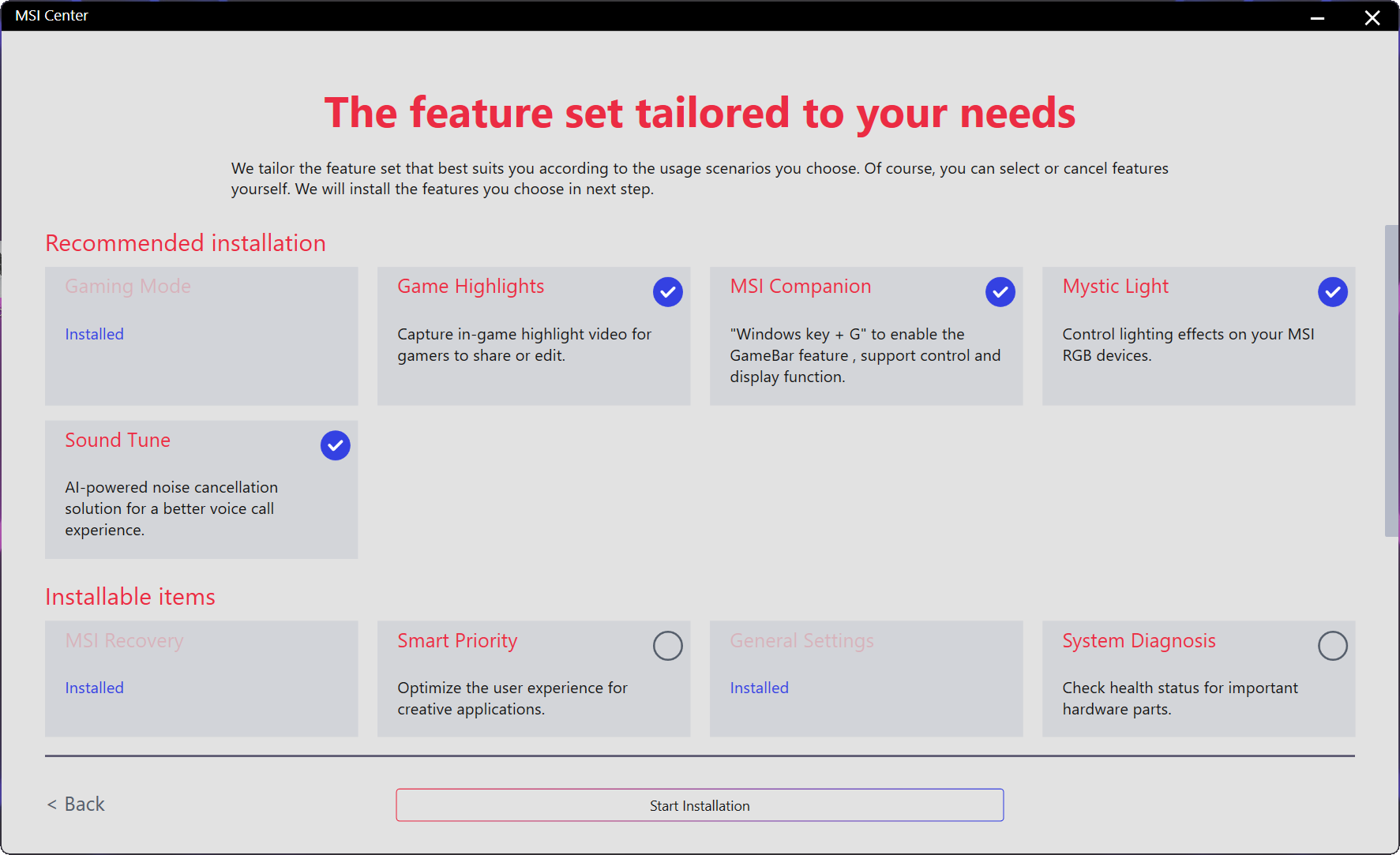Click the General Settings card title
Image resolution: width=1400 pixels, height=855 pixels.
pyautogui.click(x=801, y=641)
